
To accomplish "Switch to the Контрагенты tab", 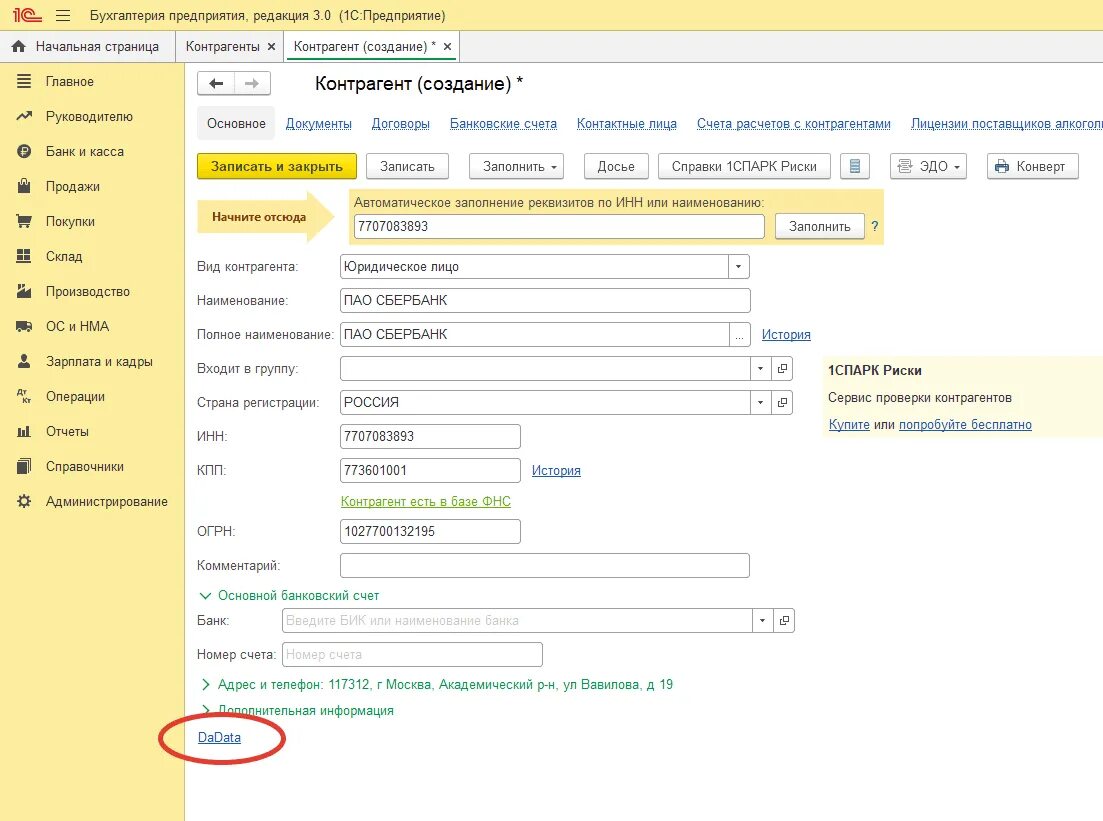I will (222, 47).
